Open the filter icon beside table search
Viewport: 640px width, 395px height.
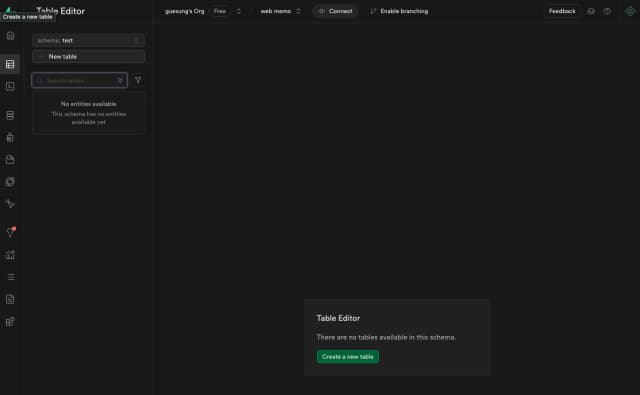[x=138, y=80]
